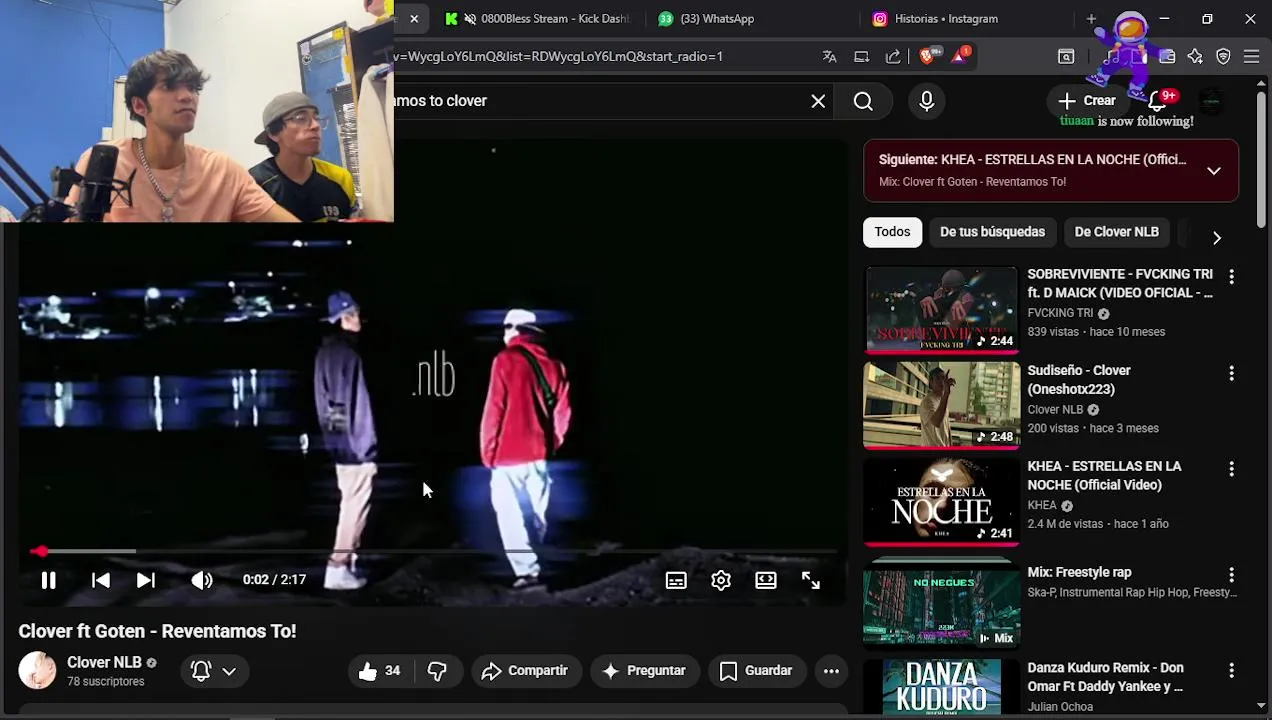Open options menu for KHEA video
1272x720 pixels.
(x=1231, y=469)
